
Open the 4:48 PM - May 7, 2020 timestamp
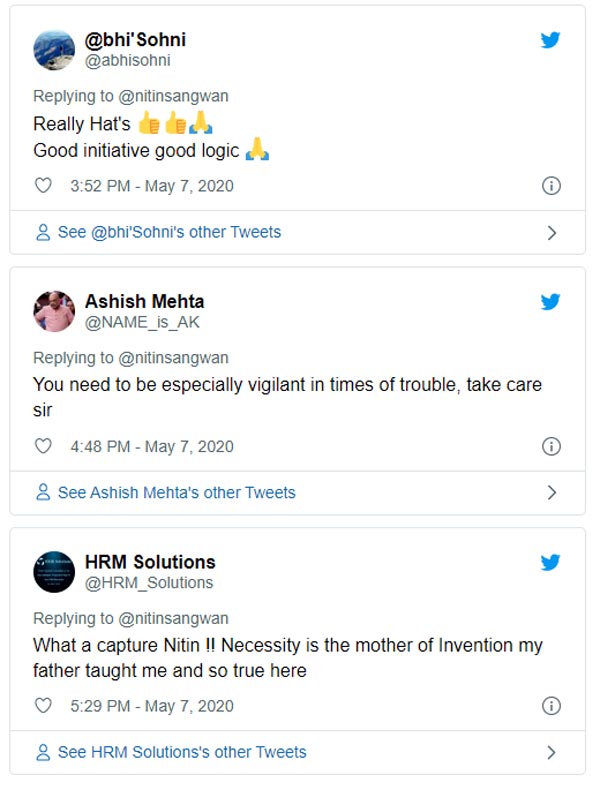pos(152,446)
